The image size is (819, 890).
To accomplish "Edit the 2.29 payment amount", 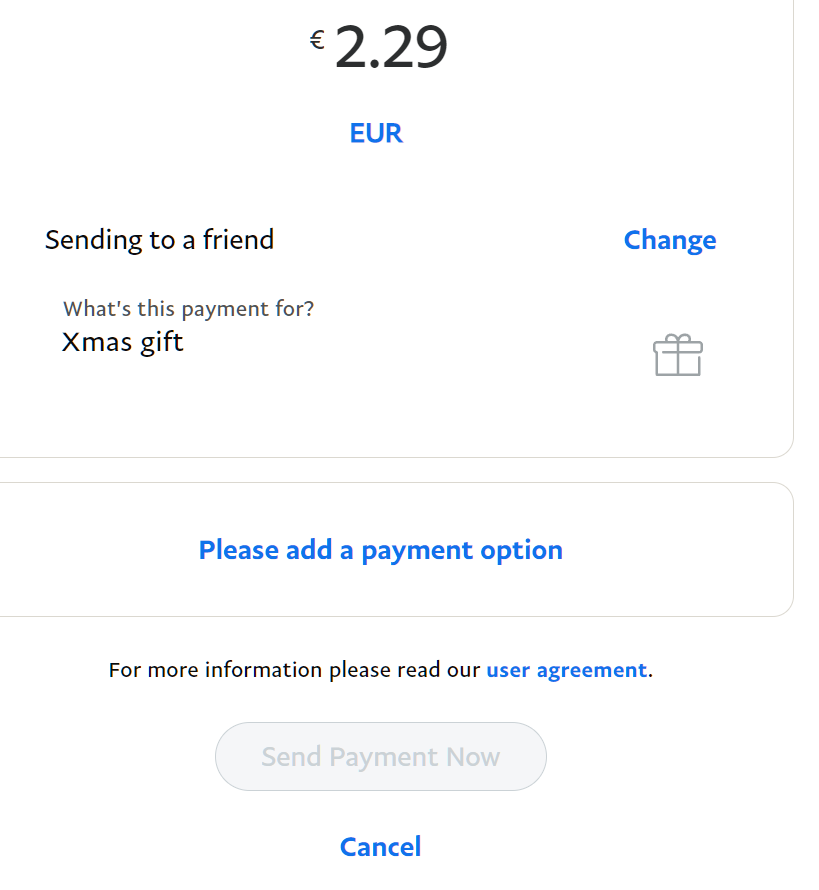I will pyautogui.click(x=390, y=47).
